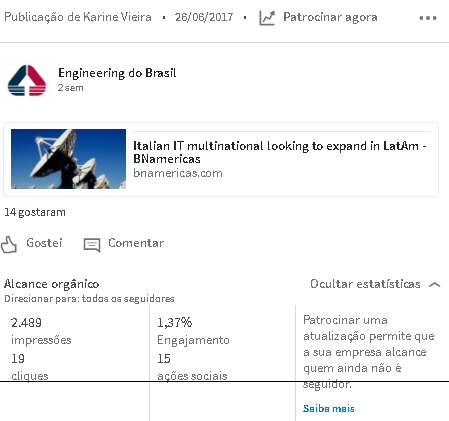Viewport: 449px width, 421px height.
Task: Click the Engineering do Brasil company name
Action: [x=117, y=73]
